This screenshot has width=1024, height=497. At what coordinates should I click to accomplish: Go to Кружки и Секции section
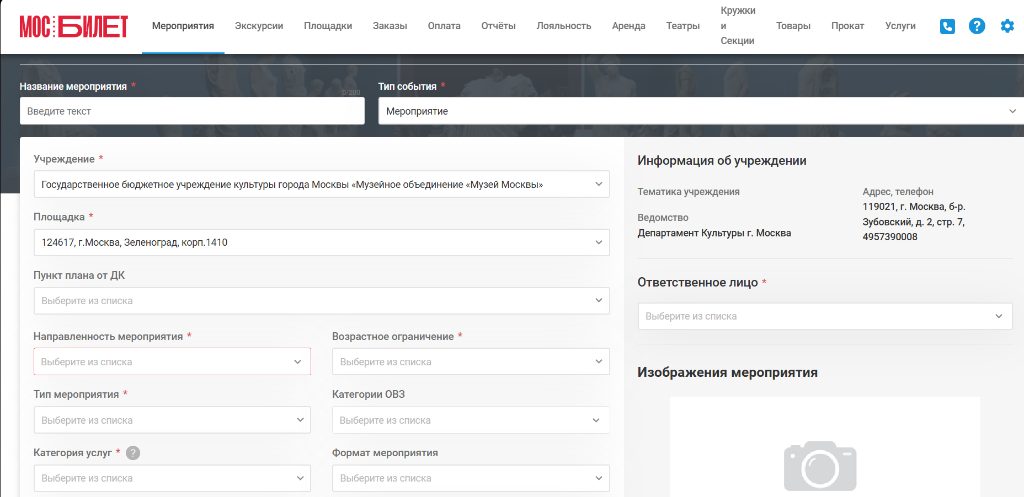[x=738, y=26]
